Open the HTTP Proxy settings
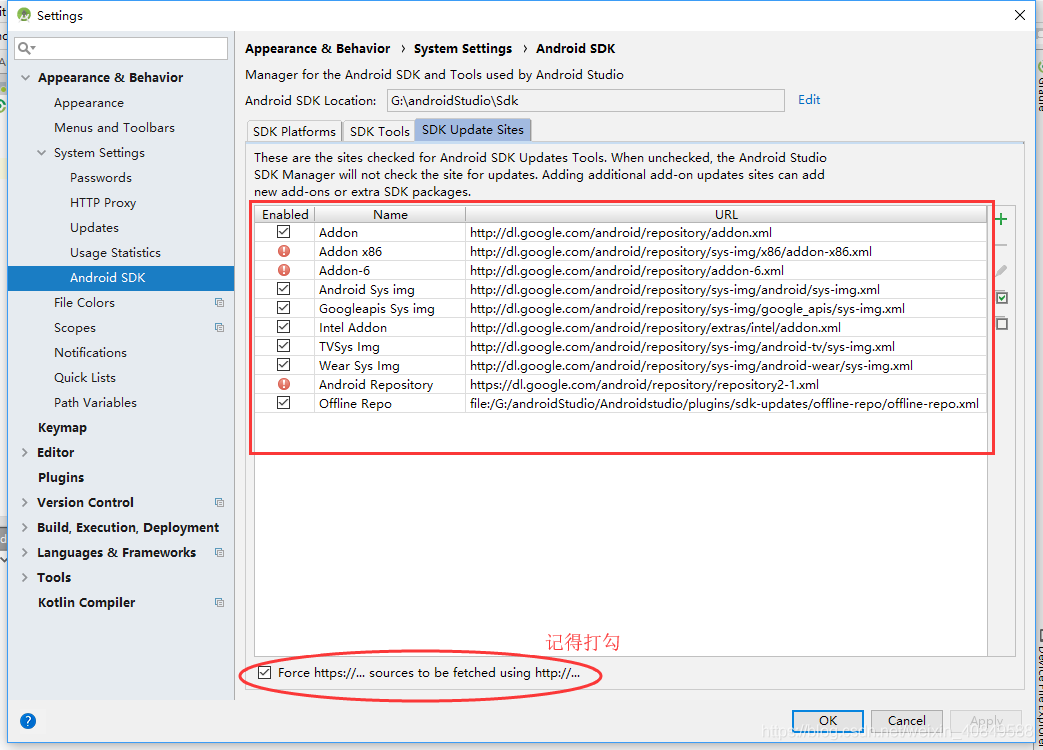The width and height of the screenshot is (1043, 750). (x=103, y=203)
